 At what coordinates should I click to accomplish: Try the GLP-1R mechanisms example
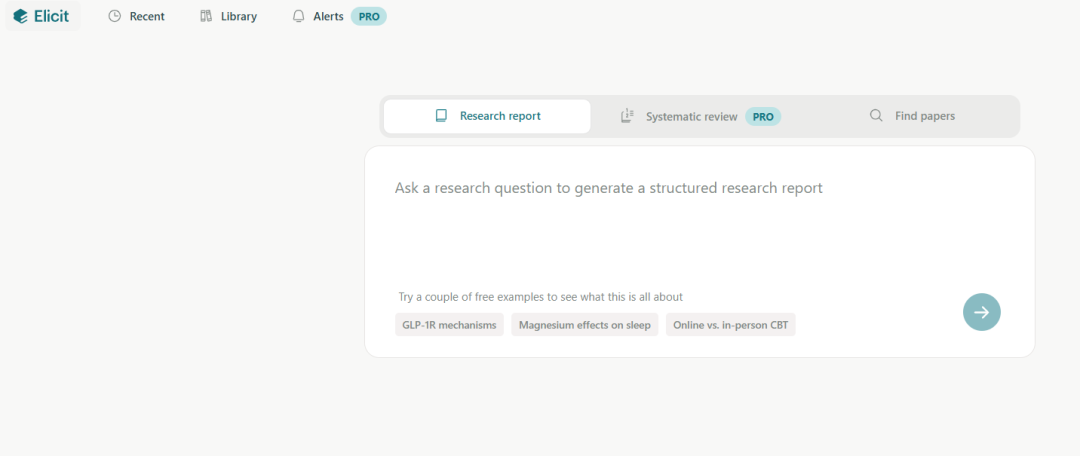point(449,325)
